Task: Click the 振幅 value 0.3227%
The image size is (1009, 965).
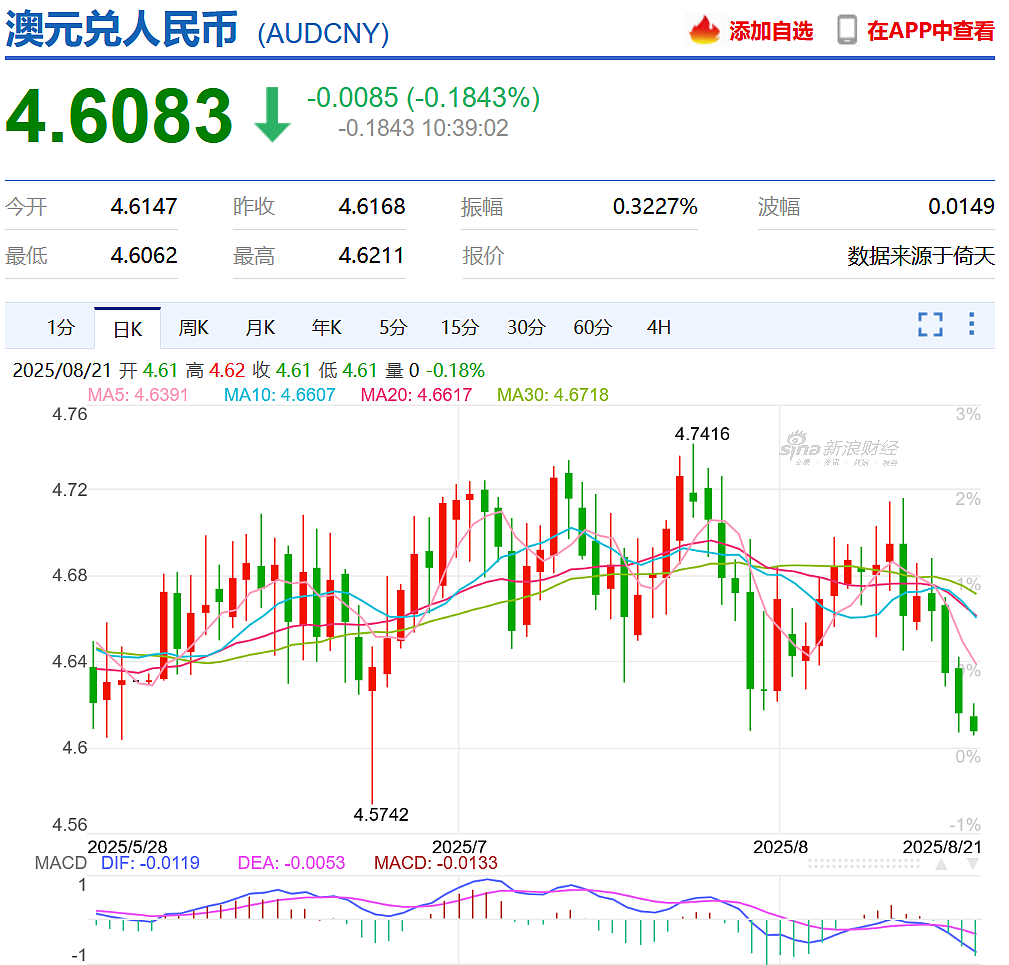Action: point(655,207)
